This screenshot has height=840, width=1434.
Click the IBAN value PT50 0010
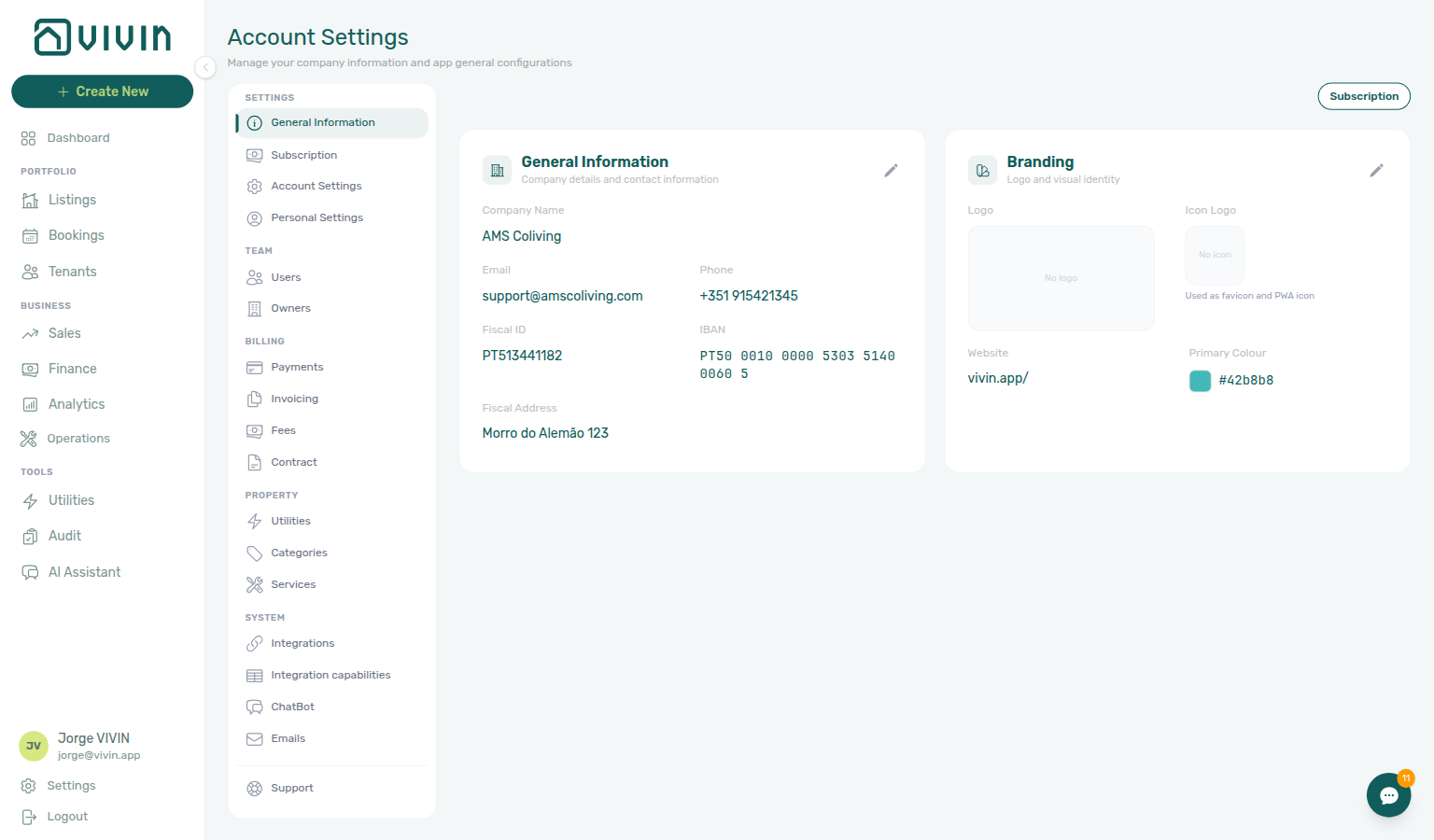pyautogui.click(x=797, y=365)
